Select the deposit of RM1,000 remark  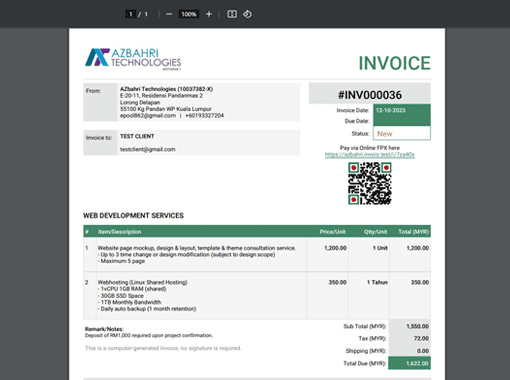click(x=149, y=335)
